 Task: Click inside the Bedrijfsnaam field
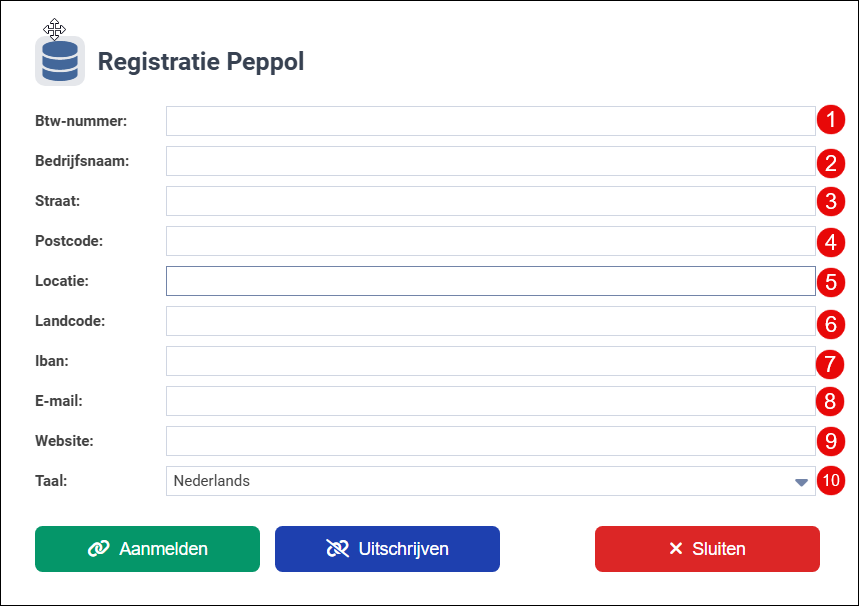490,161
